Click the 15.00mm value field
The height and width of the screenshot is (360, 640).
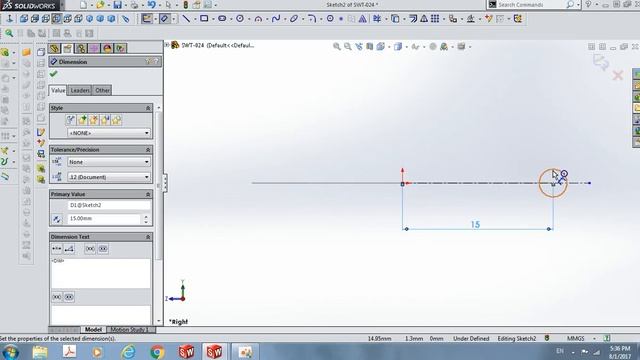click(104, 219)
